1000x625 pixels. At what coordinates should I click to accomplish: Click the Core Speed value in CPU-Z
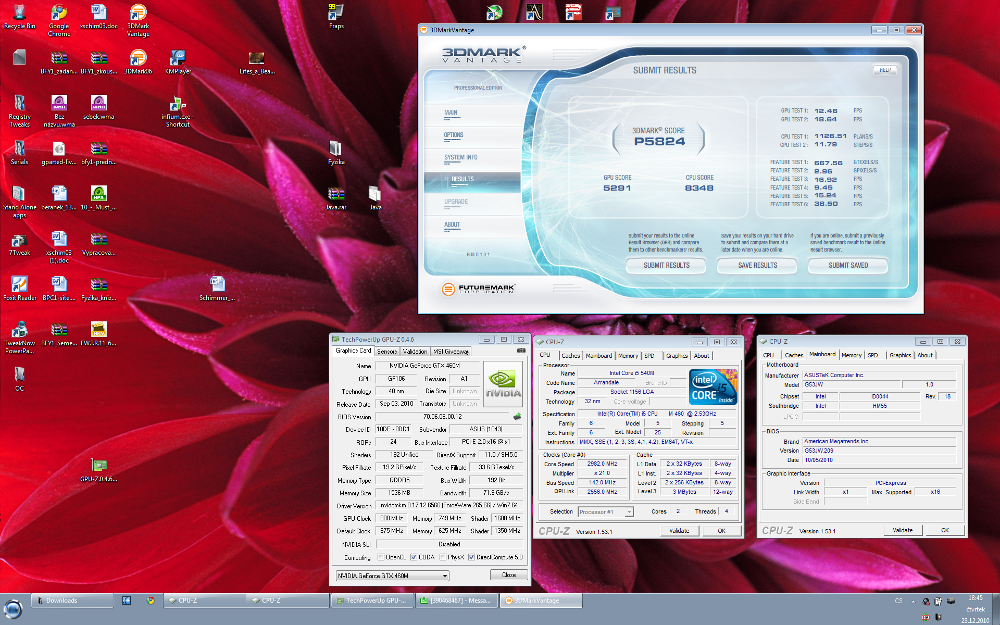point(602,464)
